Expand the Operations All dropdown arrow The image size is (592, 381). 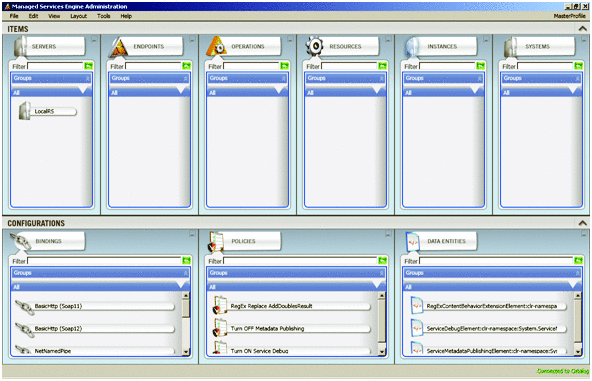pyautogui.click(x=279, y=90)
